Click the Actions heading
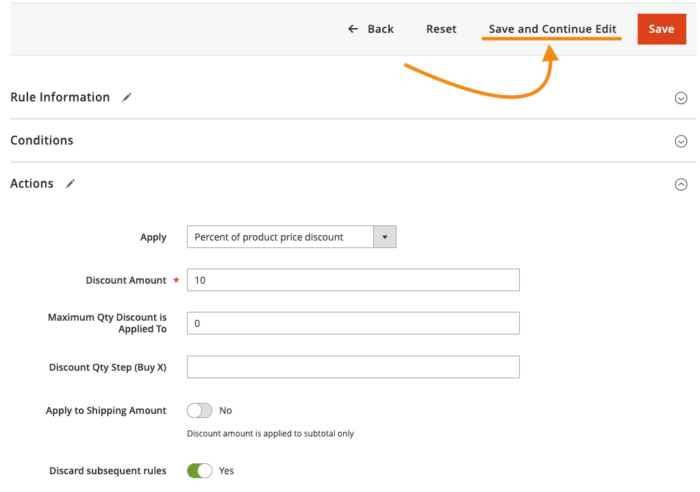Image resolution: width=700 pixels, height=492 pixels. 32,184
